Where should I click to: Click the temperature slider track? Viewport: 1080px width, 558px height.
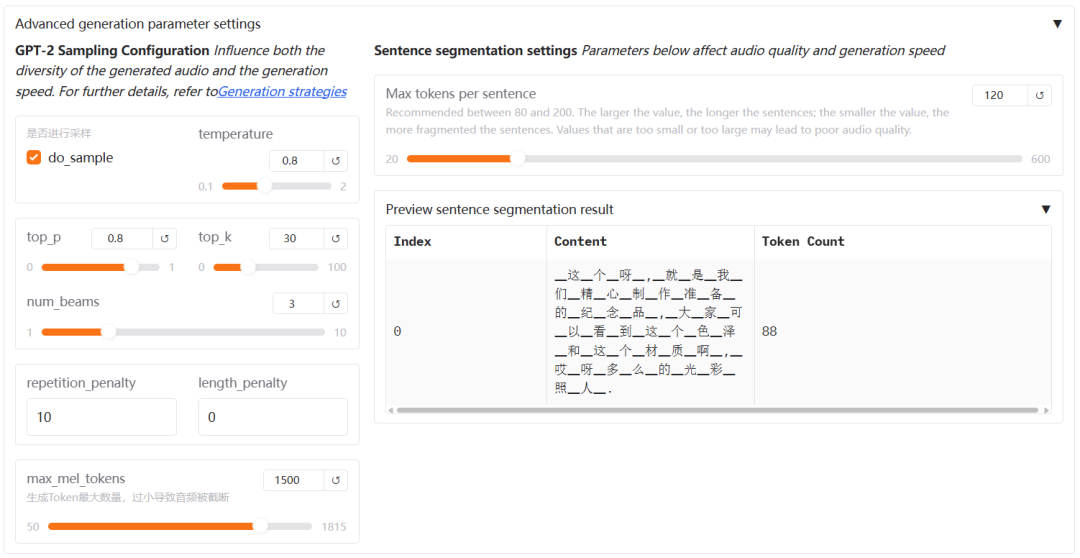coord(276,186)
